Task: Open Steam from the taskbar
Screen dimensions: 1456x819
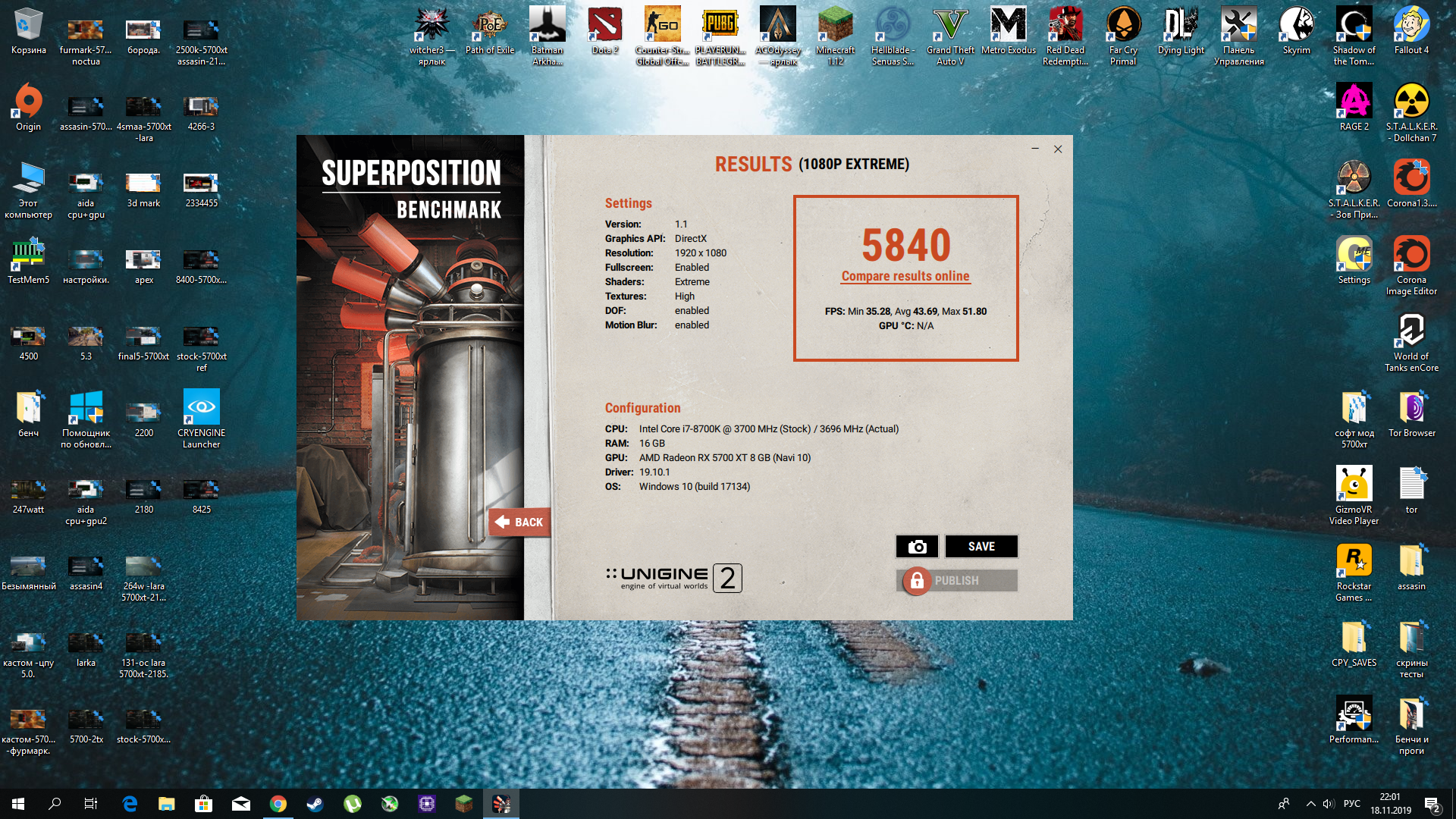Action: [315, 804]
